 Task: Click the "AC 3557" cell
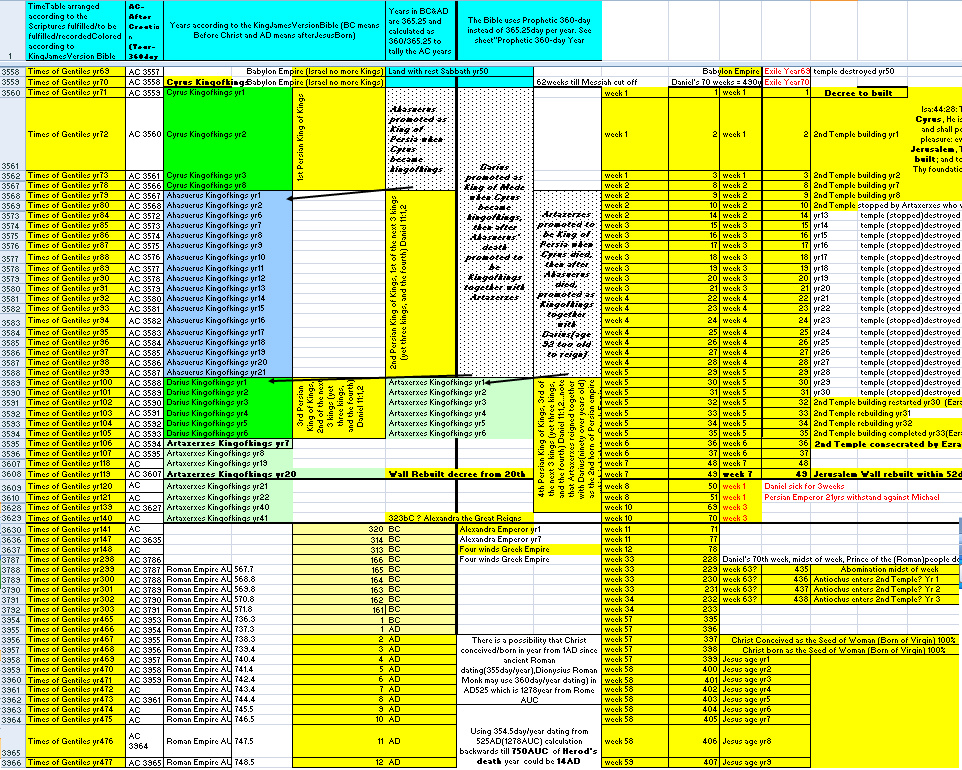click(x=144, y=72)
